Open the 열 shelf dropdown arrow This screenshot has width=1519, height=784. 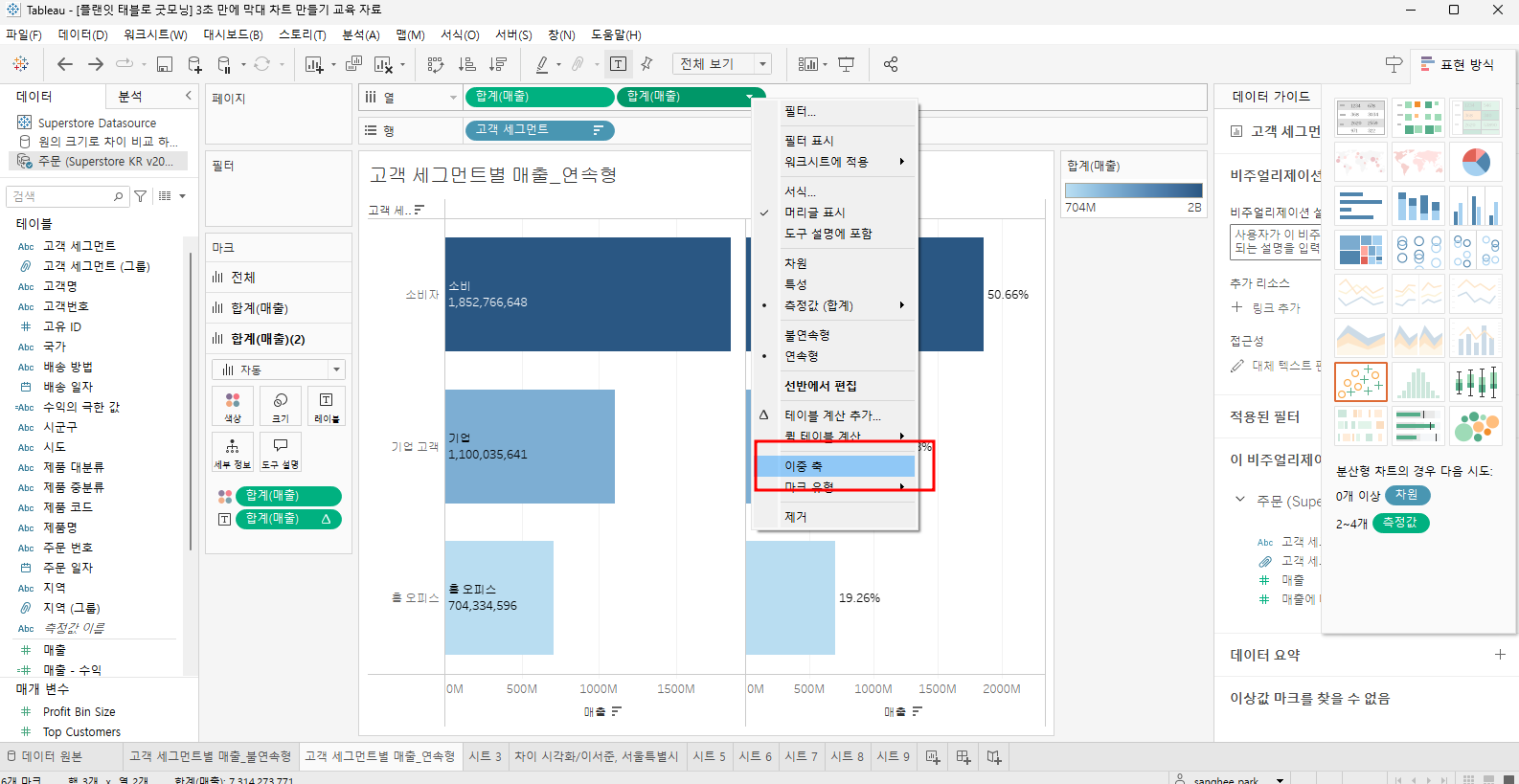(453, 98)
